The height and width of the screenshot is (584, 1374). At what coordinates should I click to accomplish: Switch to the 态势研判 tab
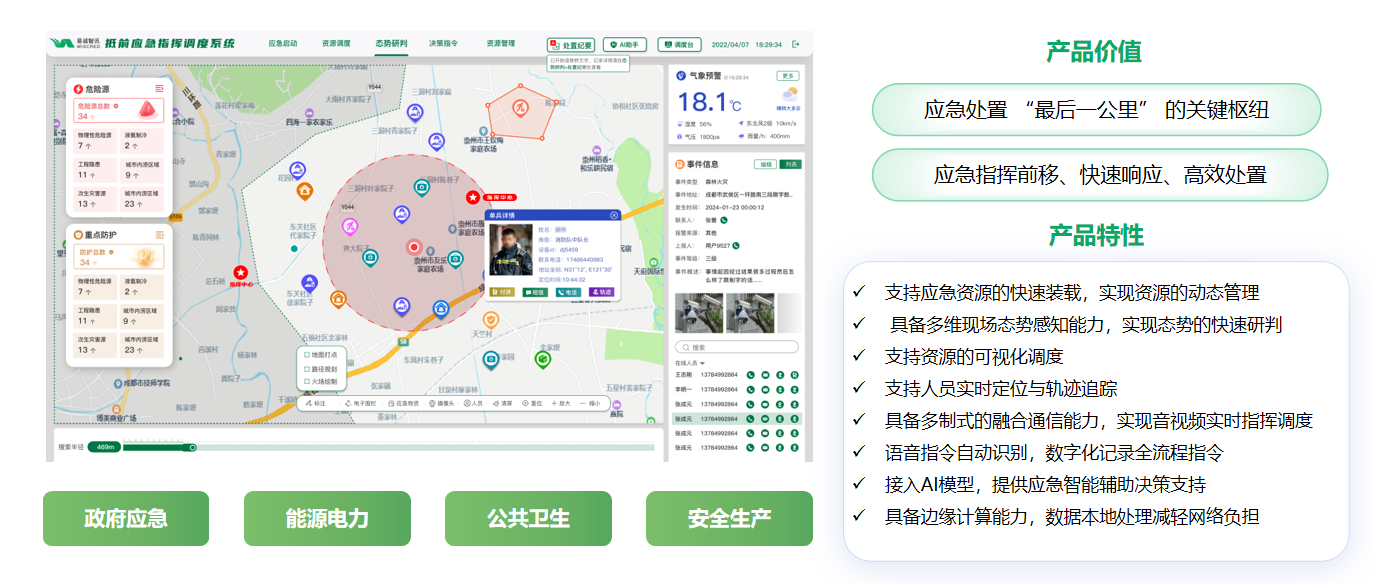[391, 44]
